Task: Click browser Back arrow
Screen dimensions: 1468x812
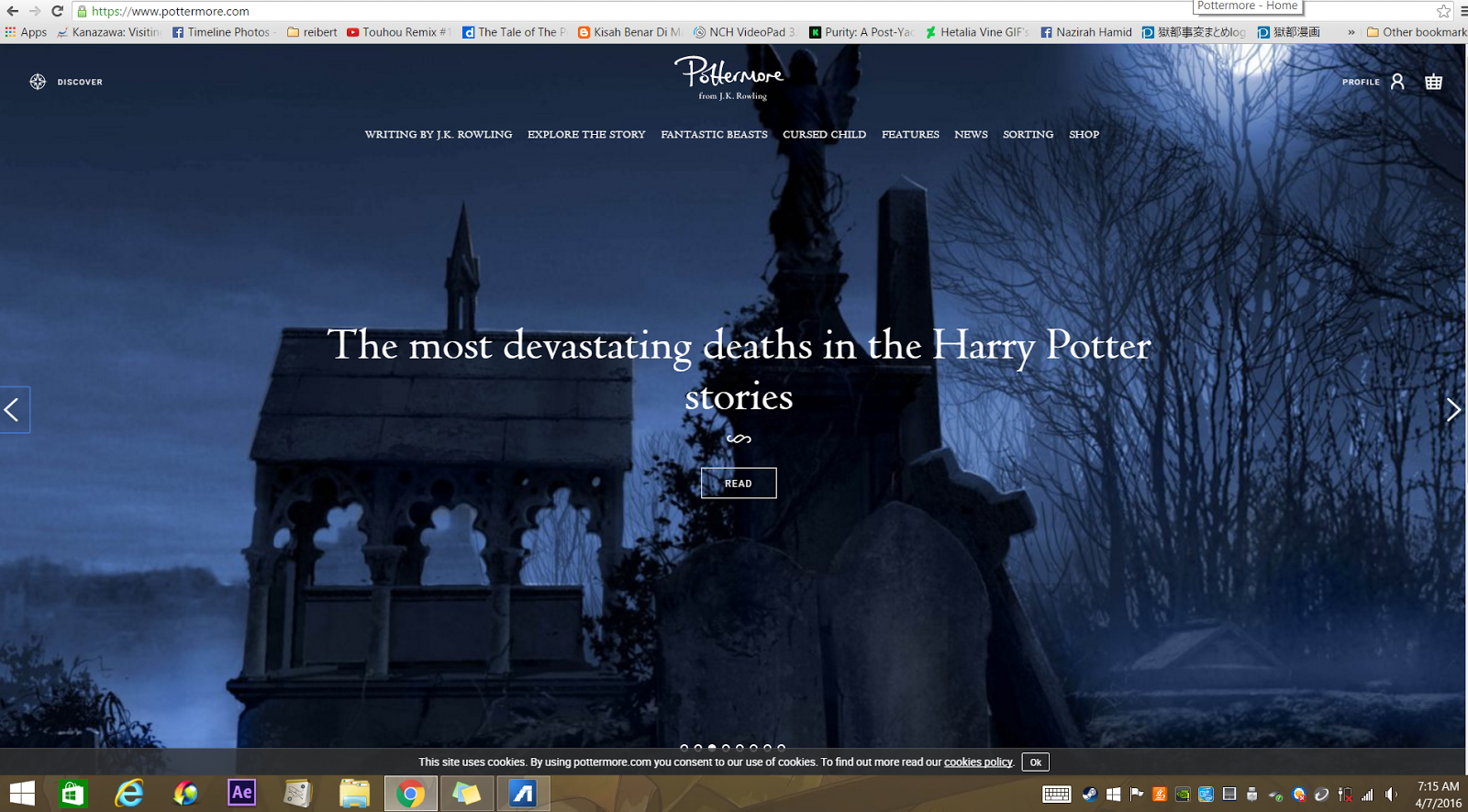Action: (12, 11)
